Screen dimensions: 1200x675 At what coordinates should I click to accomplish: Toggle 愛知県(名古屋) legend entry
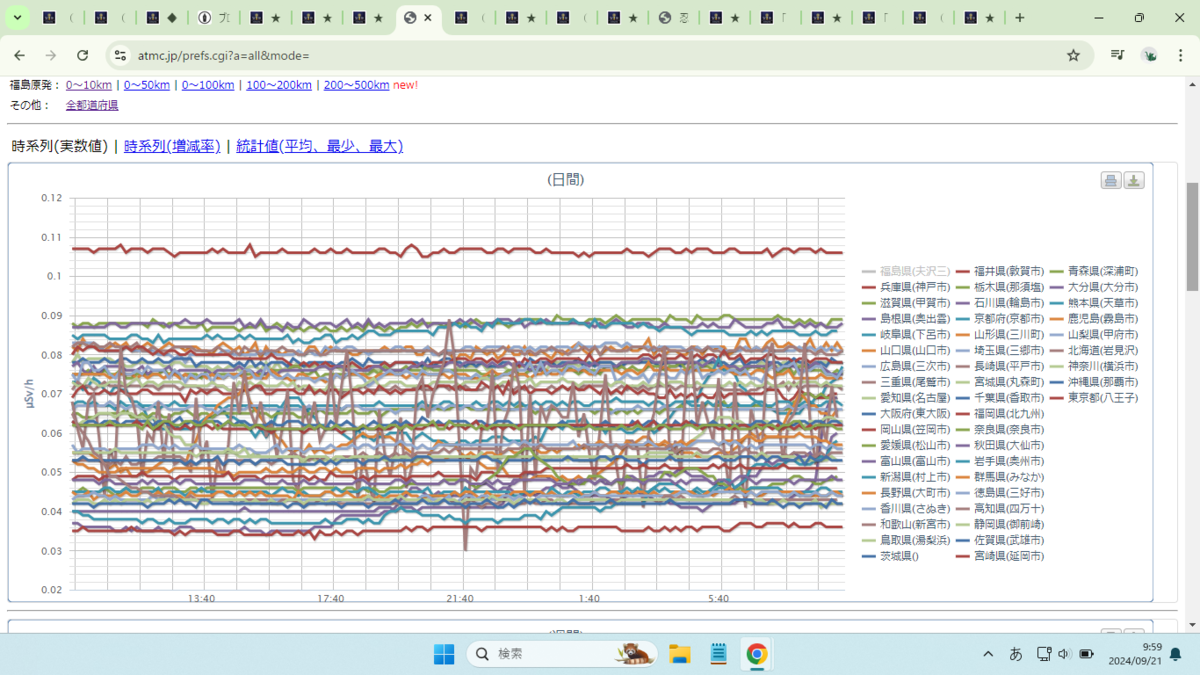click(906, 397)
